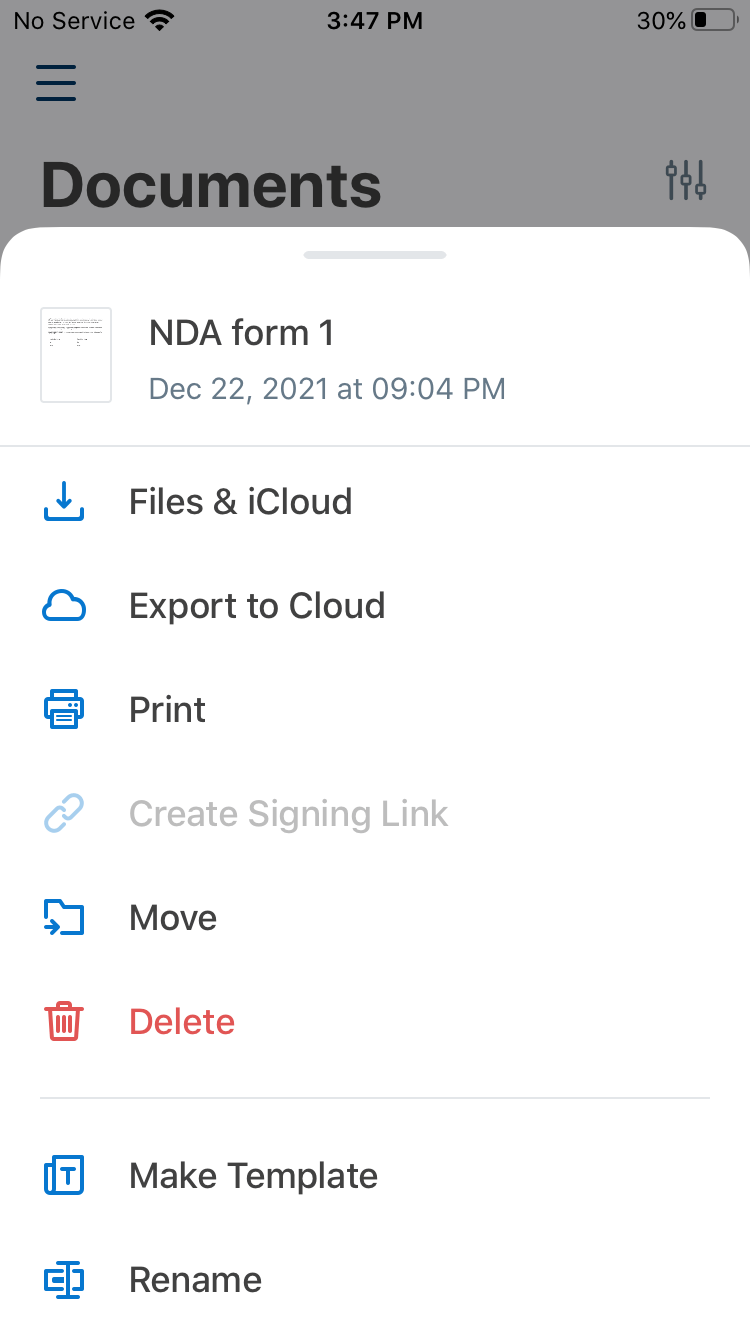The height and width of the screenshot is (1334, 750).
Task: Choose Move for NDA form 1
Action: 173,918
